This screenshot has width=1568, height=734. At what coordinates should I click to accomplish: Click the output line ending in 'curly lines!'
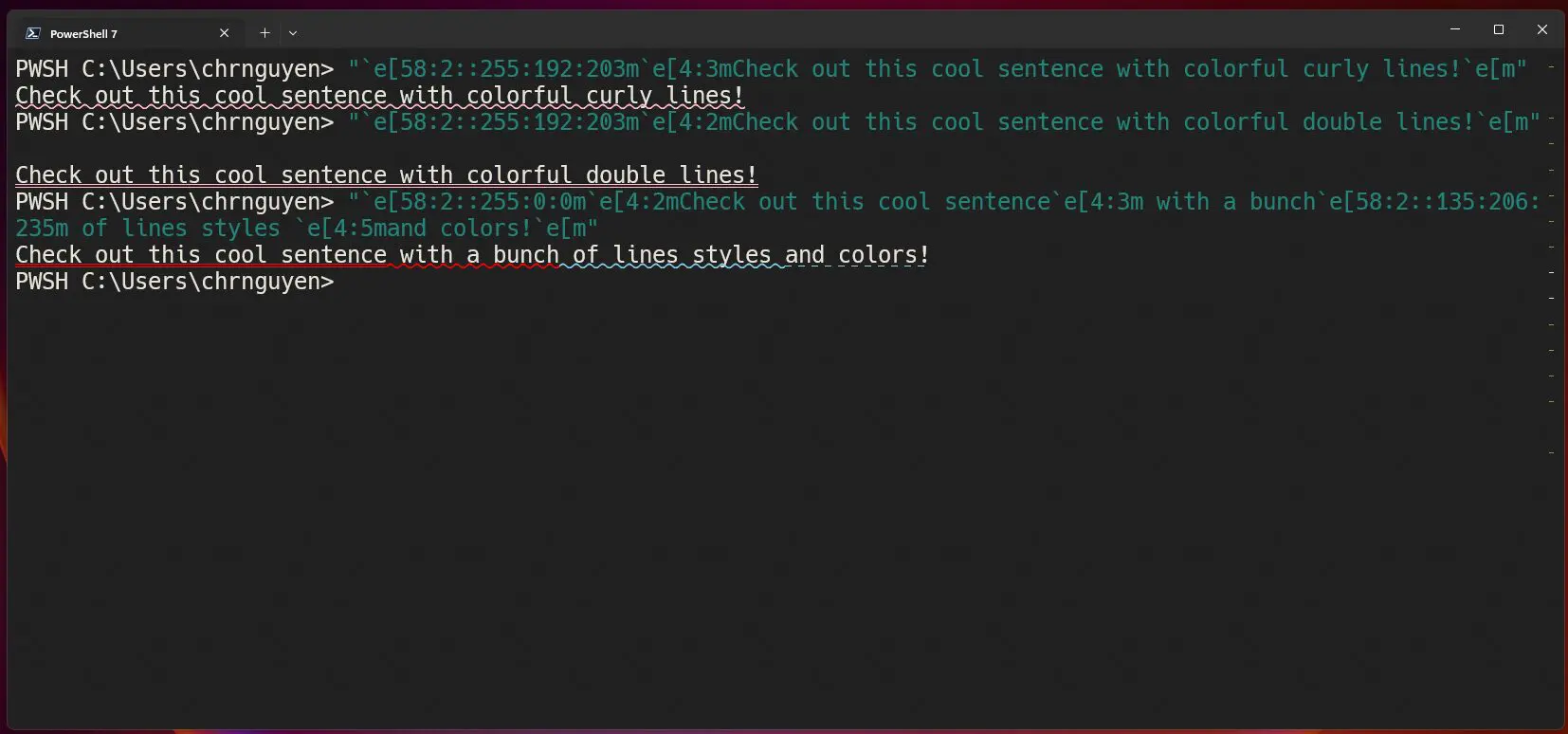[379, 96]
